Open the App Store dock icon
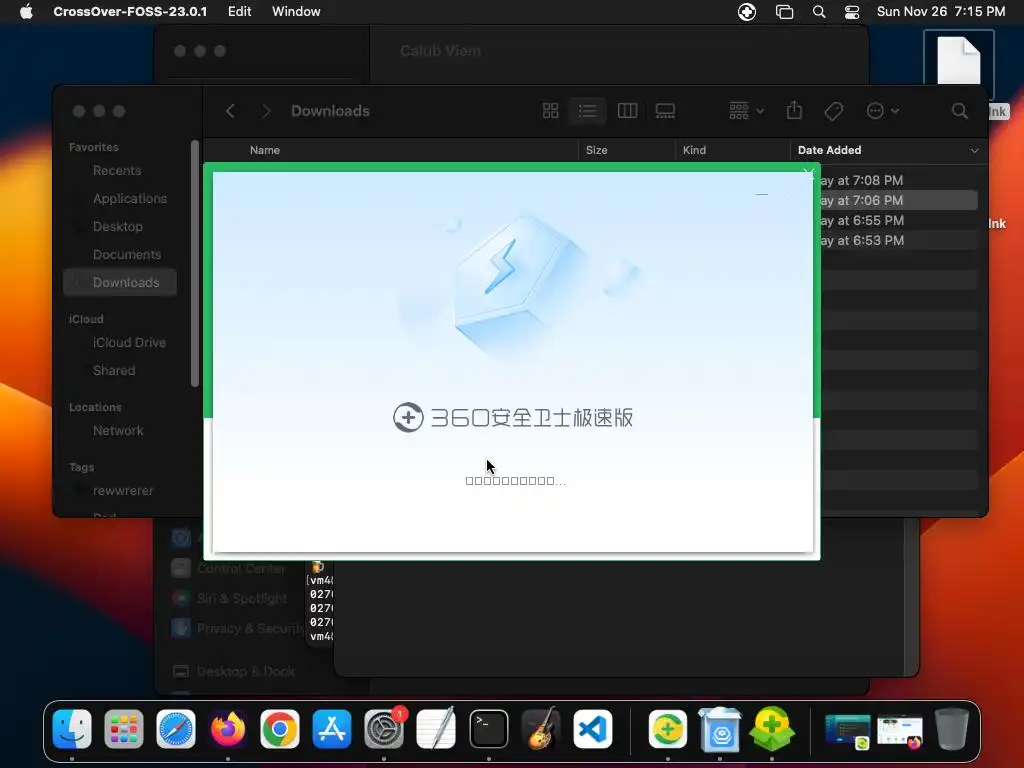Viewport: 1024px width, 768px height. pos(332,729)
